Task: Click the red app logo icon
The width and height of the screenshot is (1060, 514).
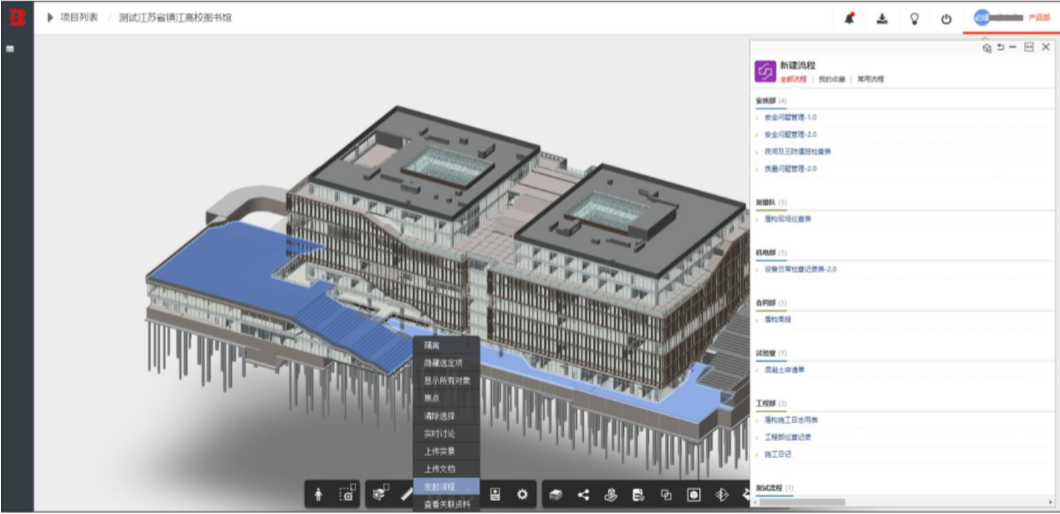Action: 17,17
